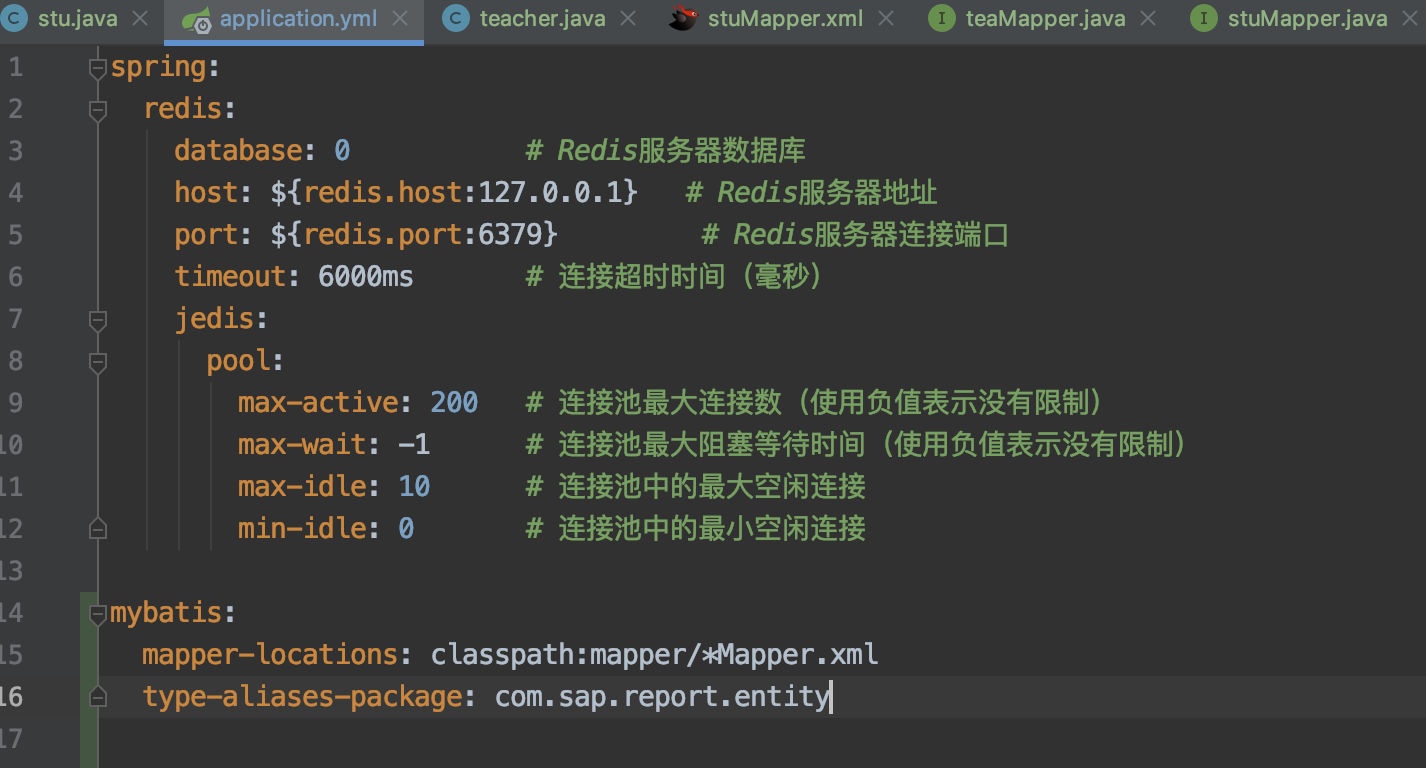Click the '# 连接池中的最大空闲连接' comment

(696, 487)
